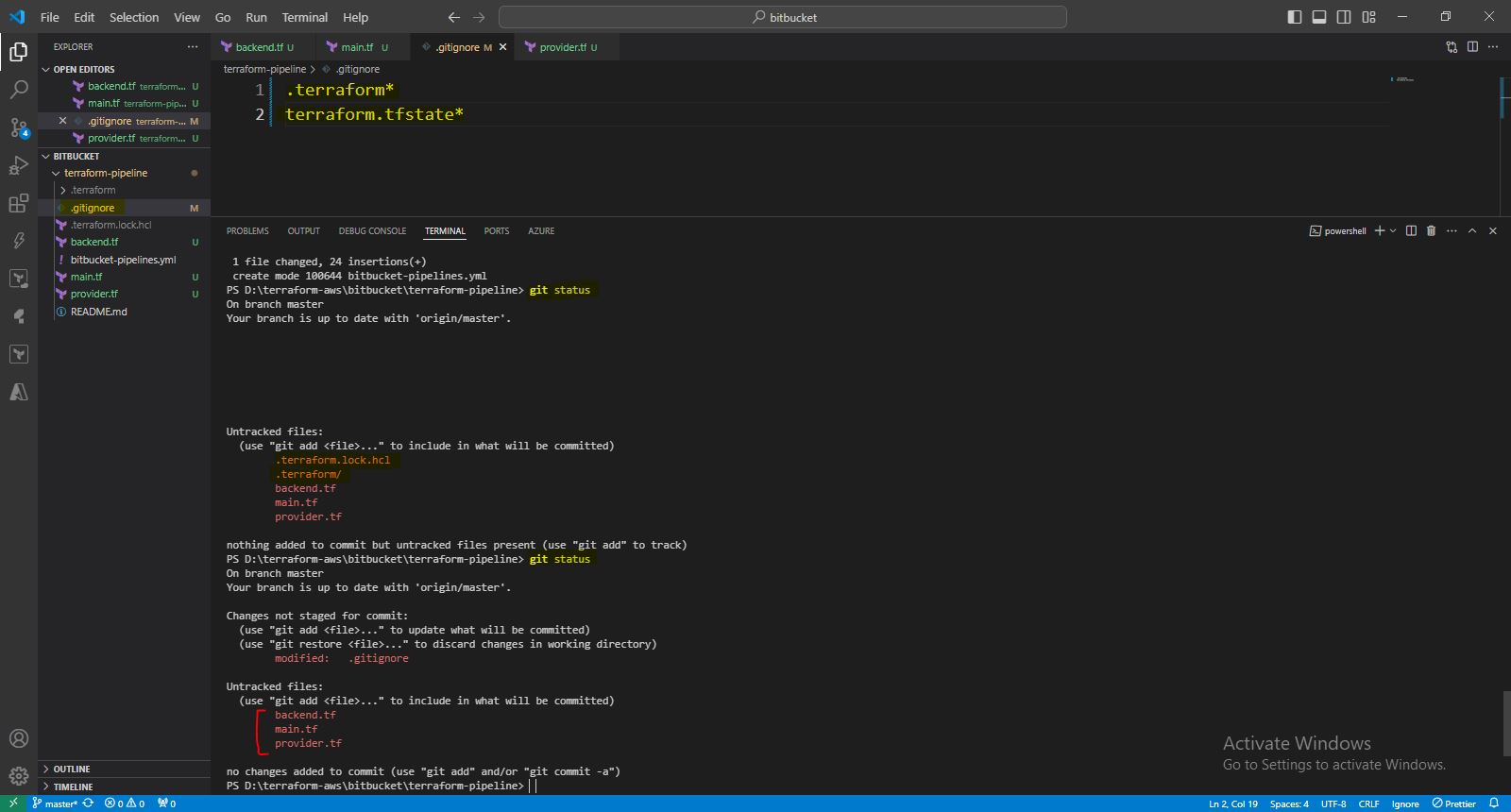Image resolution: width=1511 pixels, height=812 pixels.
Task: Click the kill terminal trash icon
Action: (x=1431, y=230)
